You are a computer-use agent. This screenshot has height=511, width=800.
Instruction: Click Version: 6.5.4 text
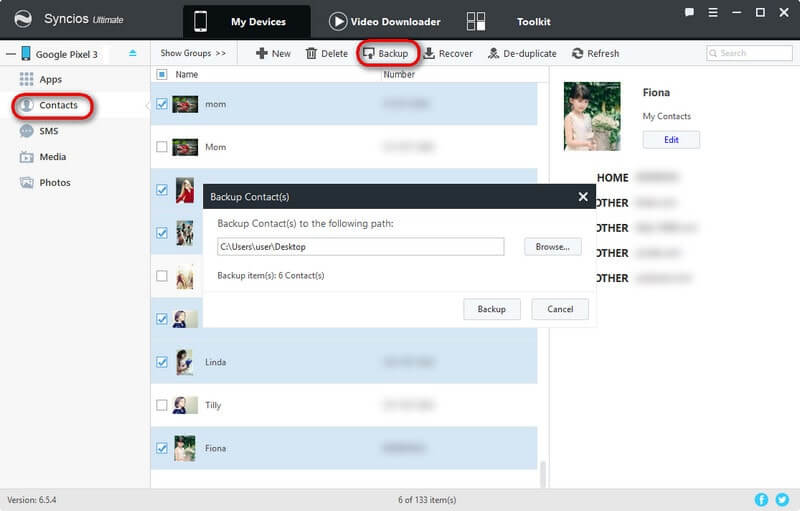(x=32, y=500)
